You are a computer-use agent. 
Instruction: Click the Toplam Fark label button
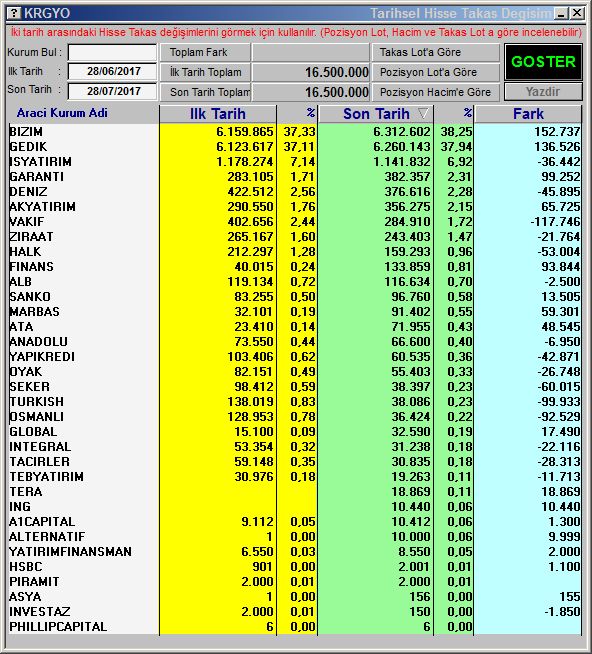[205, 52]
